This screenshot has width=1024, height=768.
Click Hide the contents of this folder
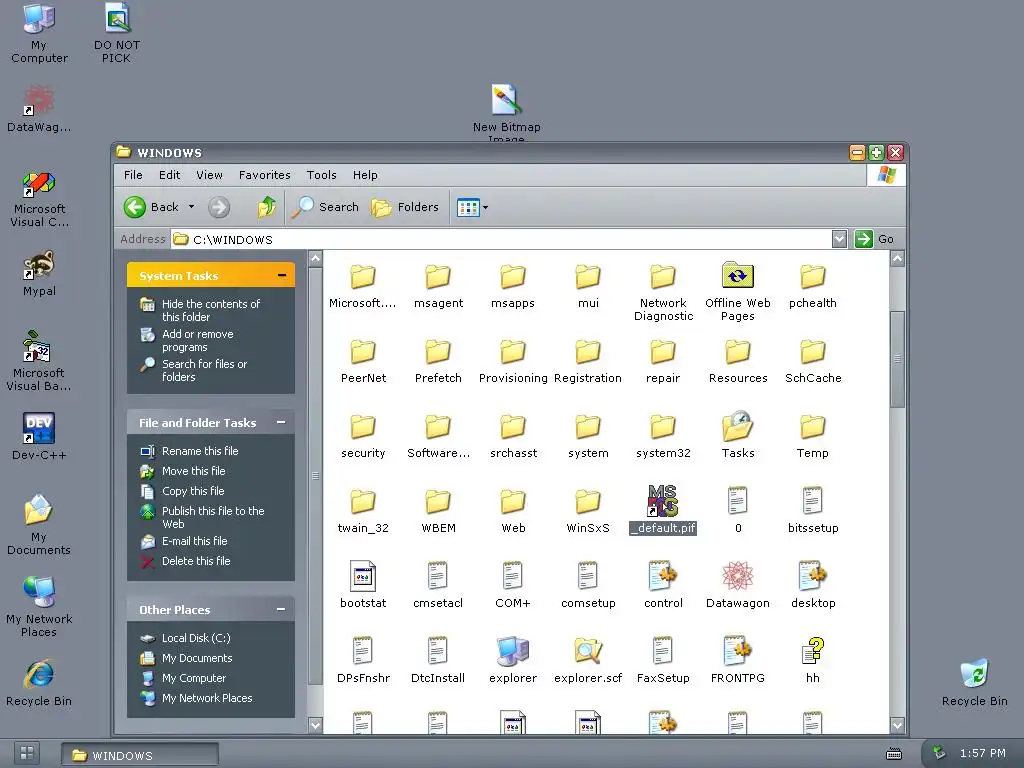pos(210,310)
